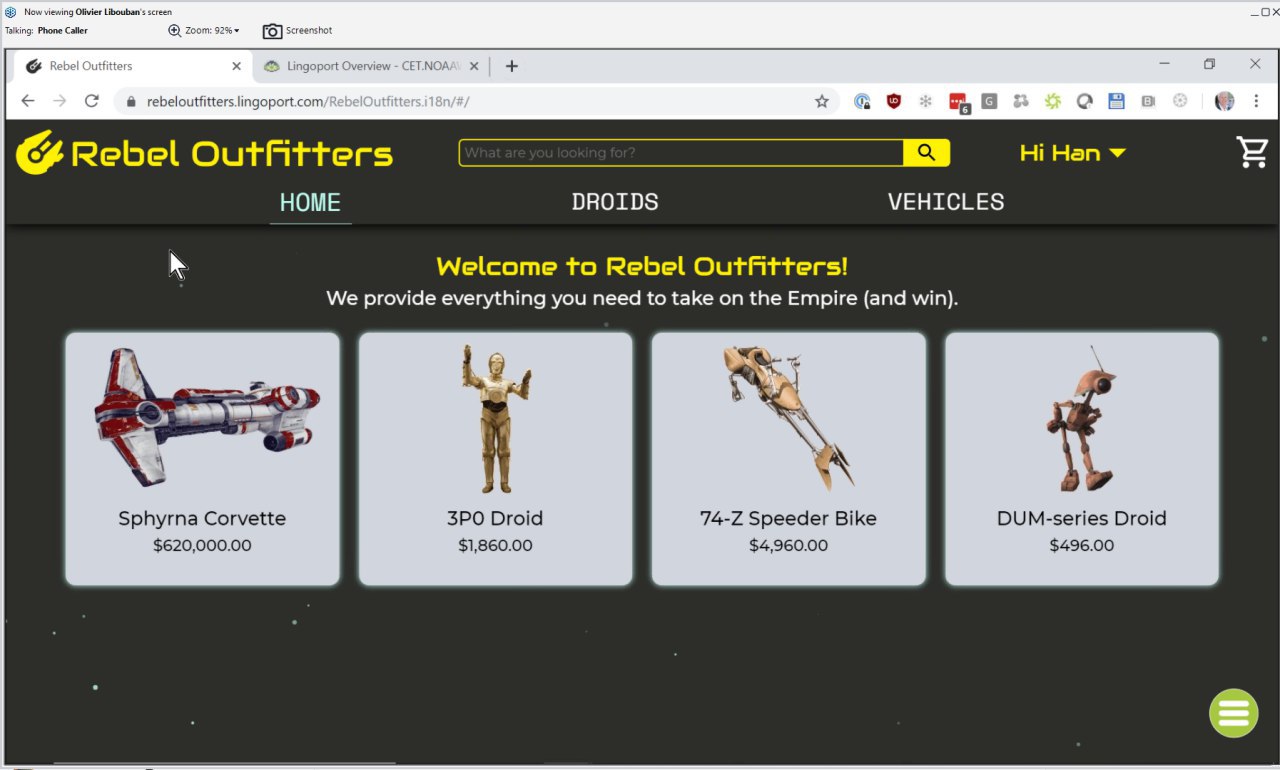Click the blue clock-lock extension icon
Screen dimensions: 1280x770
(862, 101)
